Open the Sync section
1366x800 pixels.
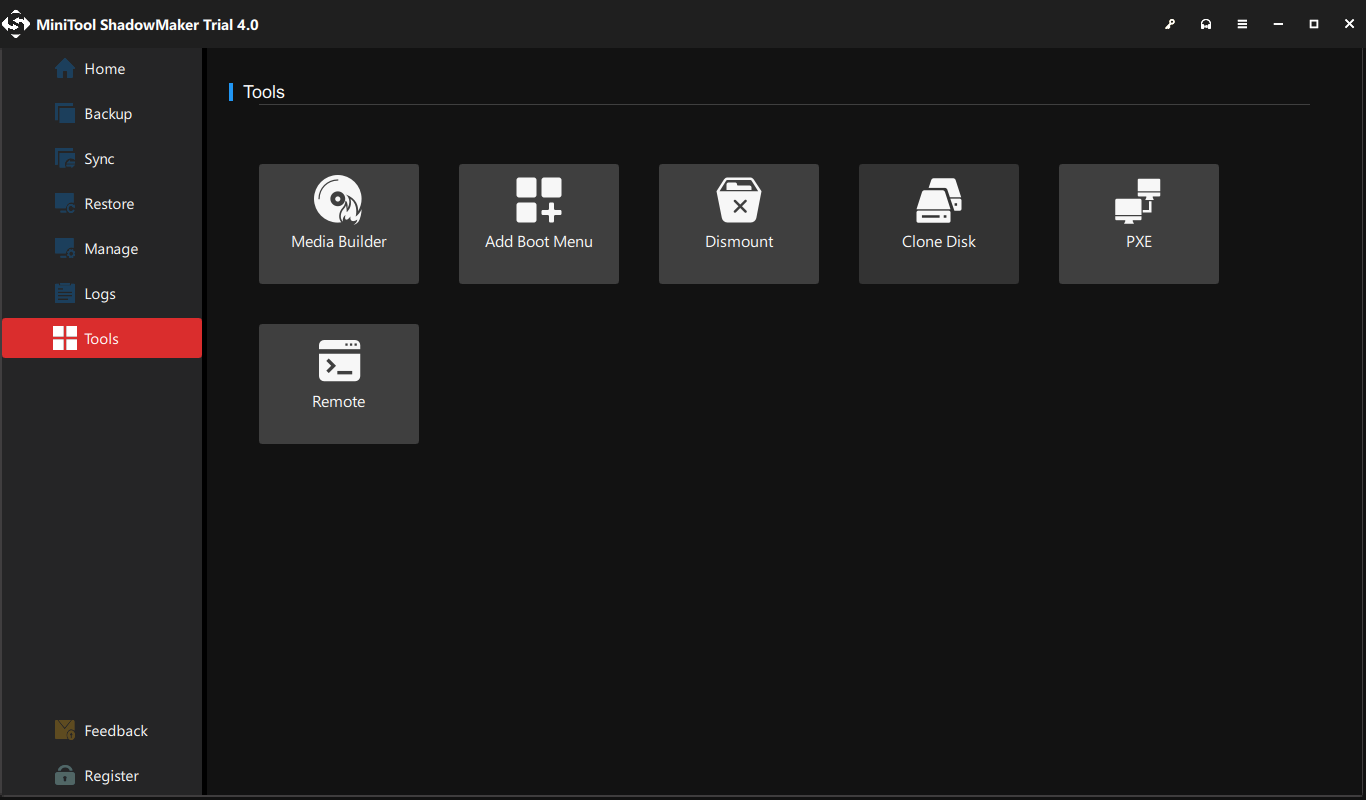(102, 159)
